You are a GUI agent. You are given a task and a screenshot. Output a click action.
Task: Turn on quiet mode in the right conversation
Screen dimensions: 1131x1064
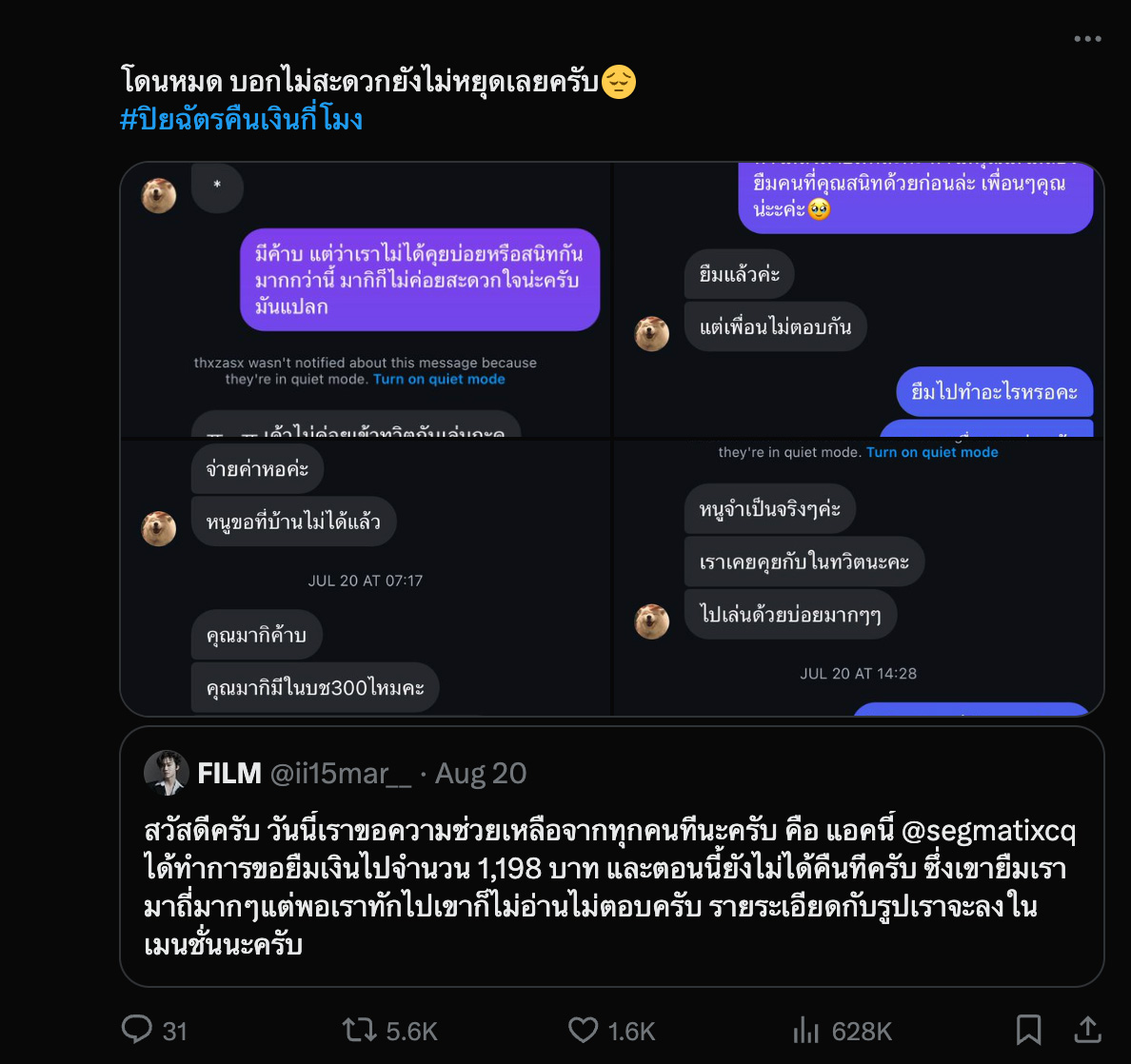coord(933,452)
